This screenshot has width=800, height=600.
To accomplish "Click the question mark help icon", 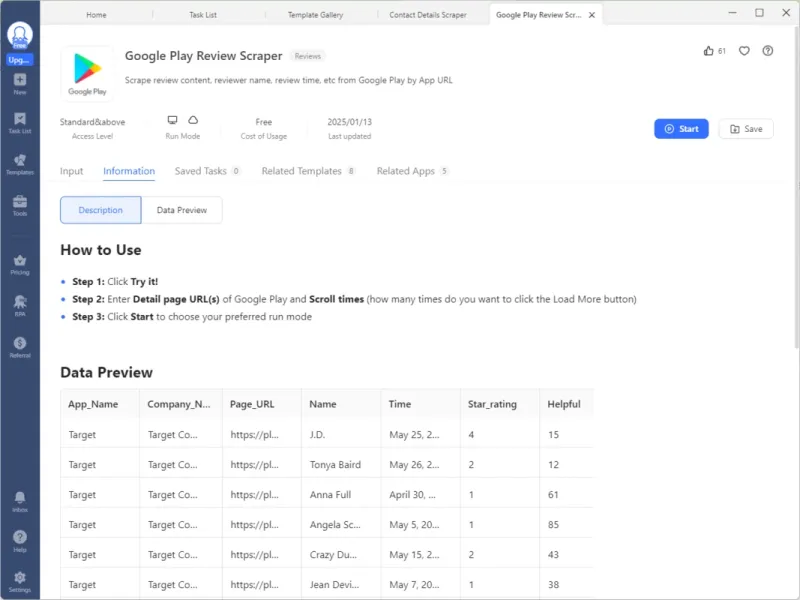I will (767, 51).
